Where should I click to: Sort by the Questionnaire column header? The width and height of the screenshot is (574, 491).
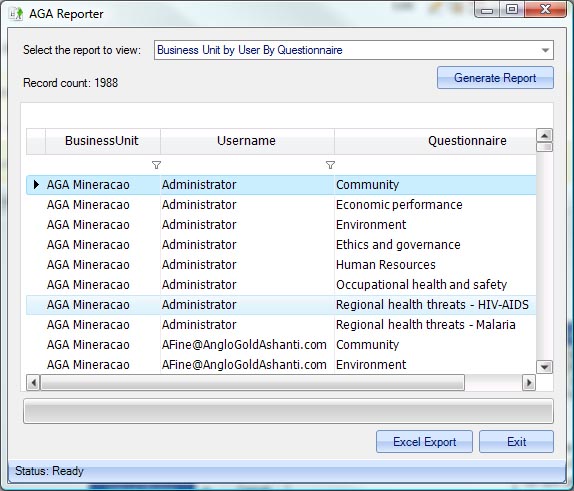point(435,141)
